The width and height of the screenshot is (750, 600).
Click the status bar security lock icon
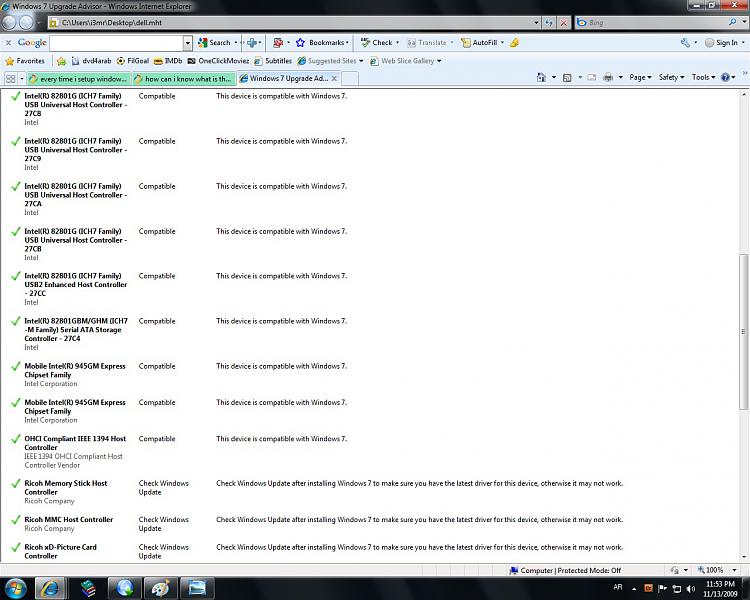[674, 570]
